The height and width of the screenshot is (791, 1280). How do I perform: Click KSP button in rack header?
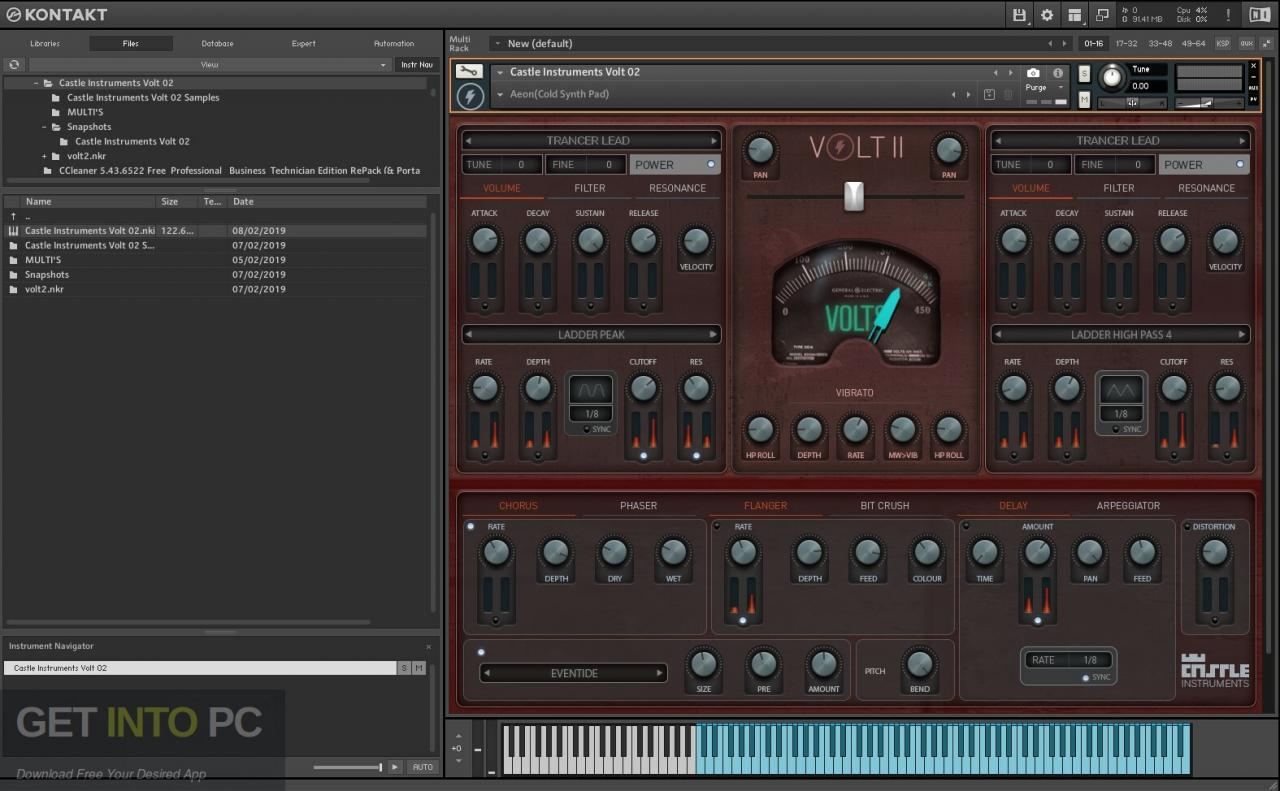point(1223,44)
